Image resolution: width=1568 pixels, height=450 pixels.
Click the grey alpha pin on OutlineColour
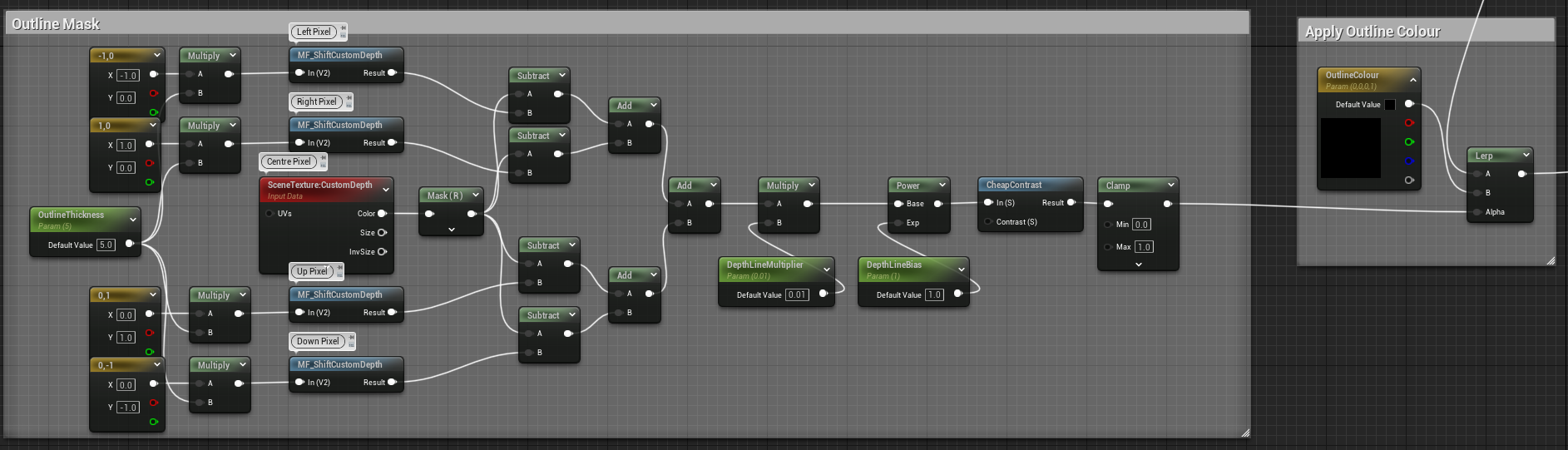pyautogui.click(x=1409, y=180)
